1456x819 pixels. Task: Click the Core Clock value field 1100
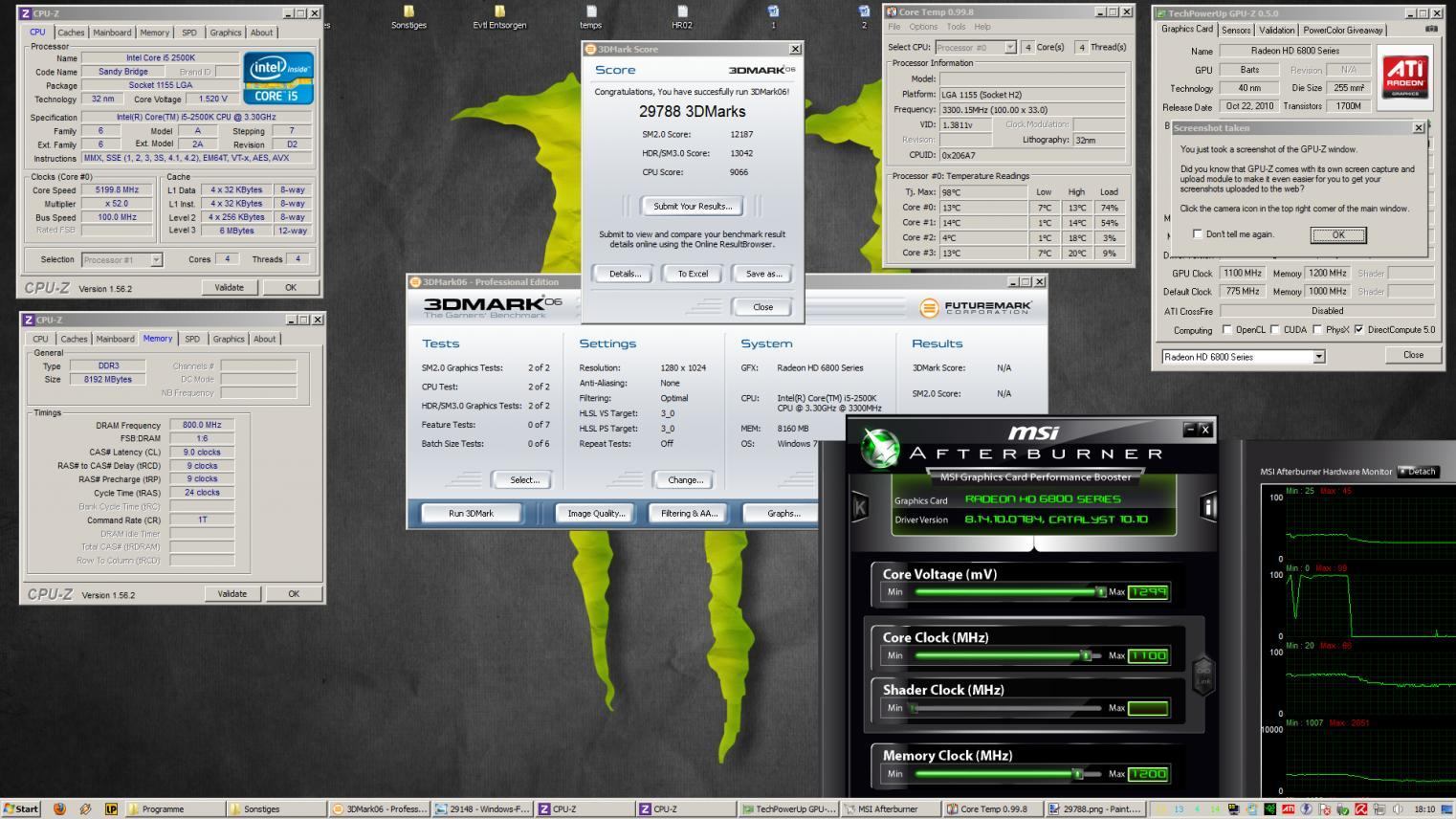click(1148, 655)
